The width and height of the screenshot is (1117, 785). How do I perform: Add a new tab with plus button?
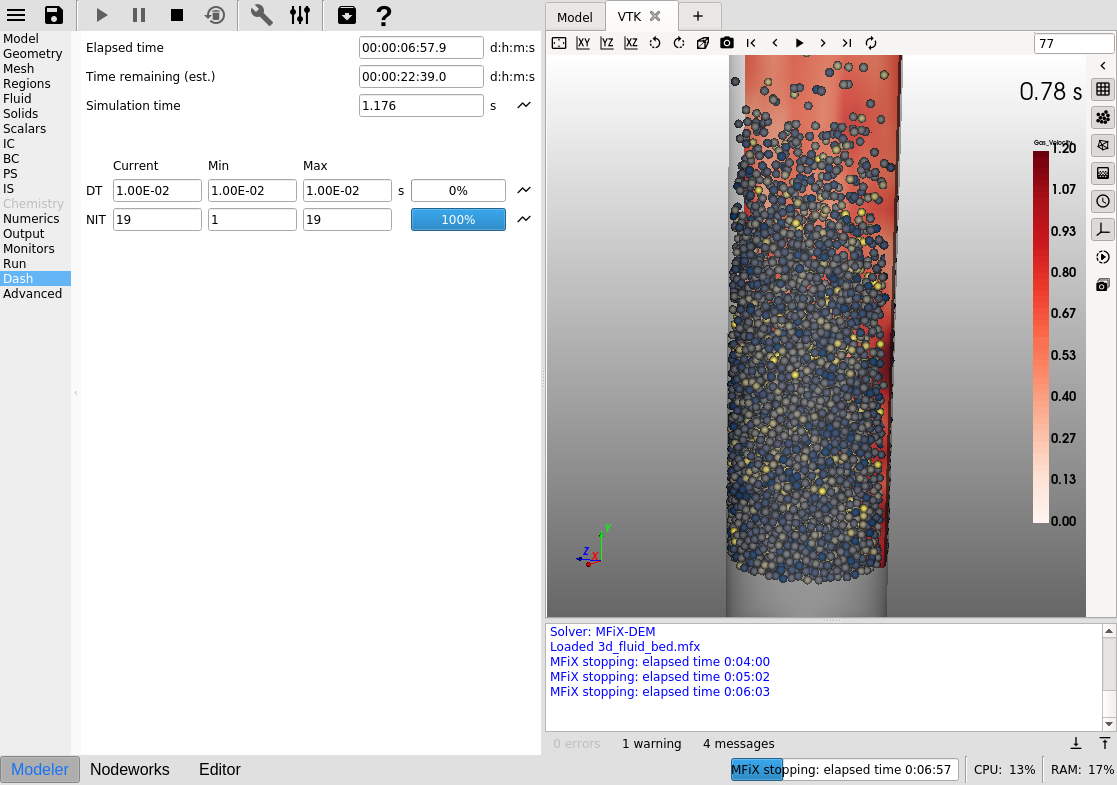pos(698,16)
